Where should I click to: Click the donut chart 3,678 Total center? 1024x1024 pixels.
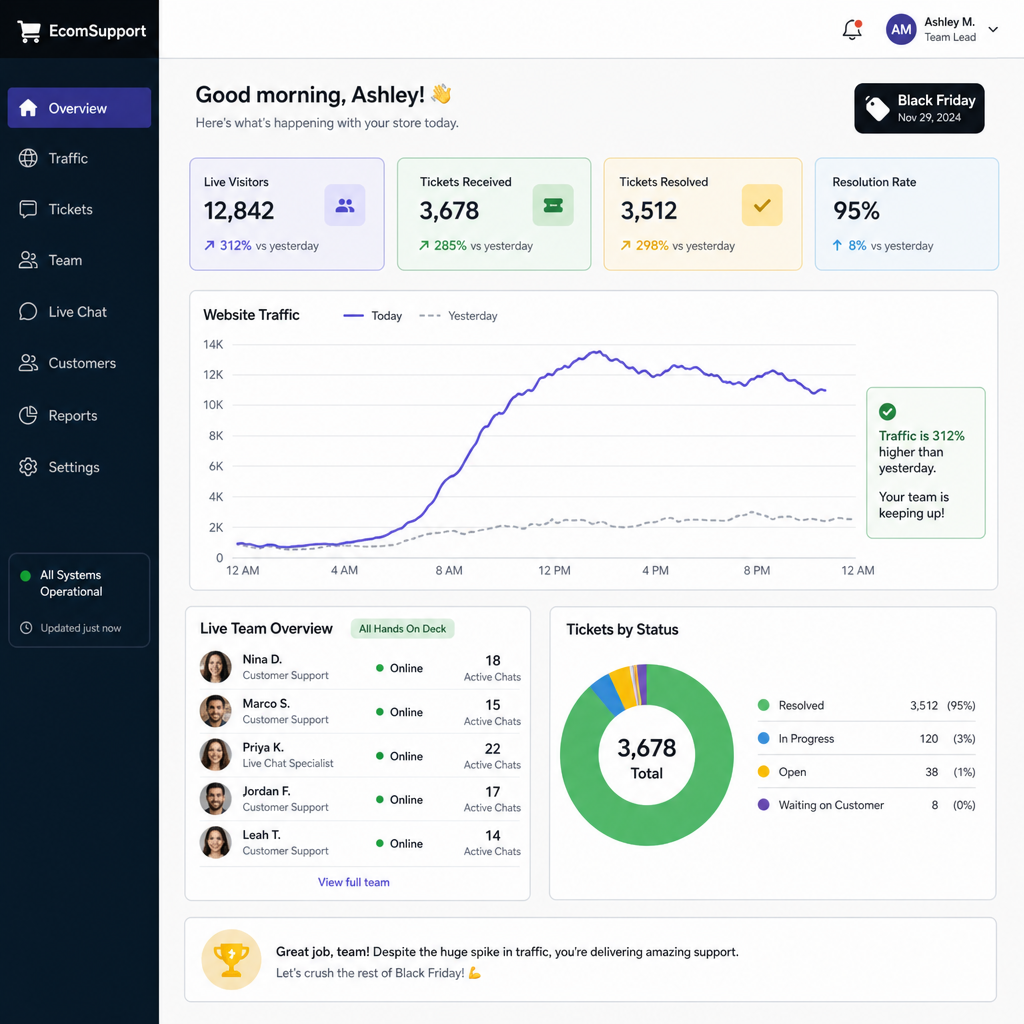click(x=647, y=758)
